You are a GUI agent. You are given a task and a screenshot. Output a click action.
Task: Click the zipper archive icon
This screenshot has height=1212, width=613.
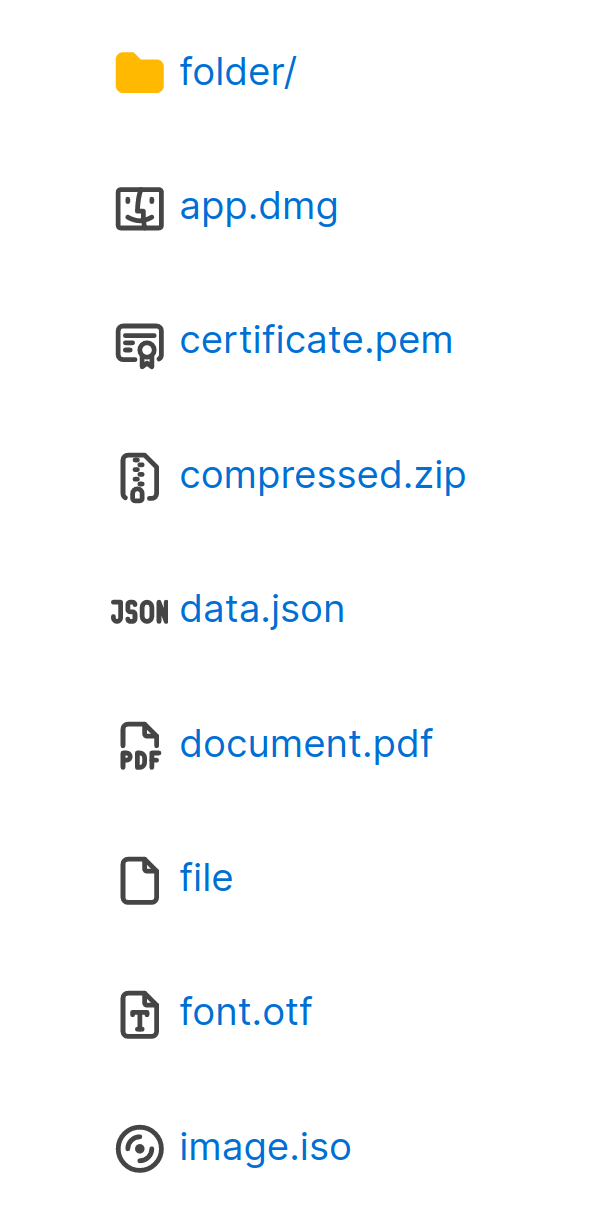[x=140, y=477]
